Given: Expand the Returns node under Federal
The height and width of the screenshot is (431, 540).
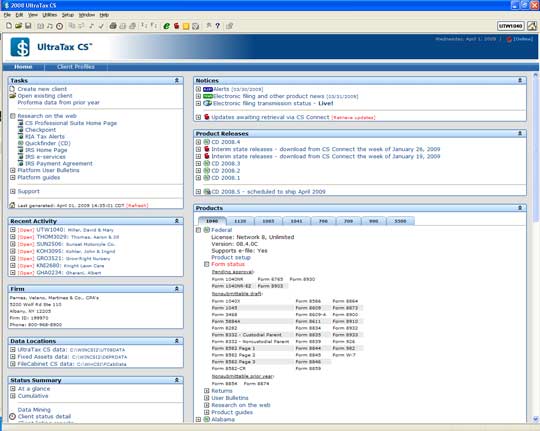Looking at the screenshot, I should [207, 391].
